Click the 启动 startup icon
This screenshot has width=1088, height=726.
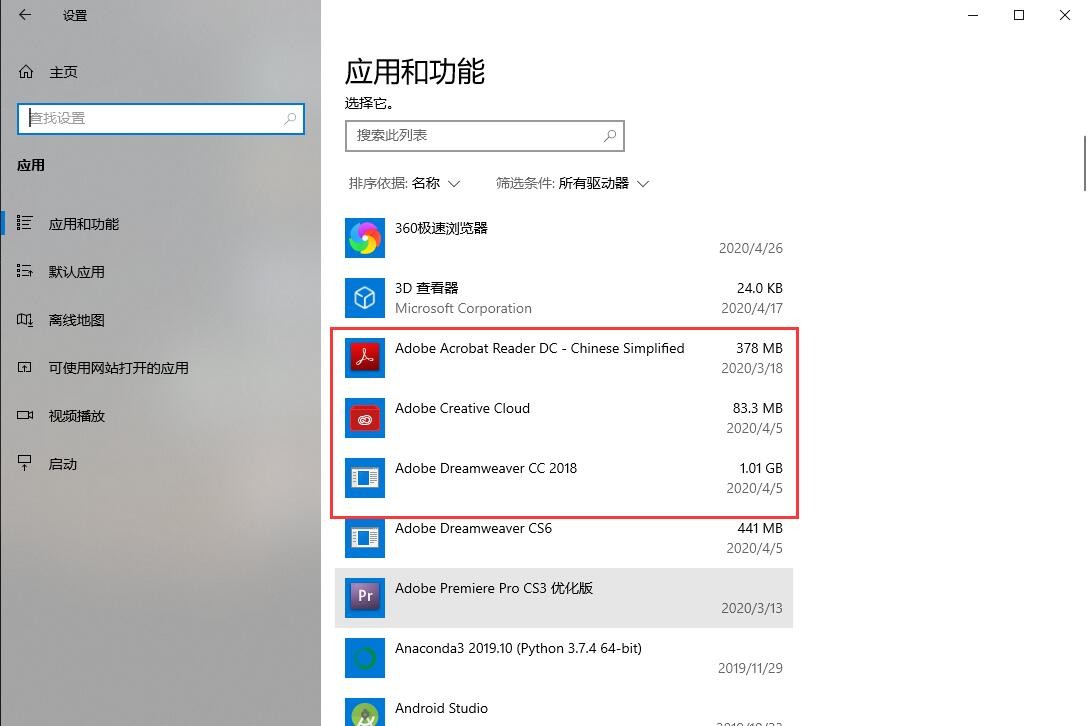point(24,463)
